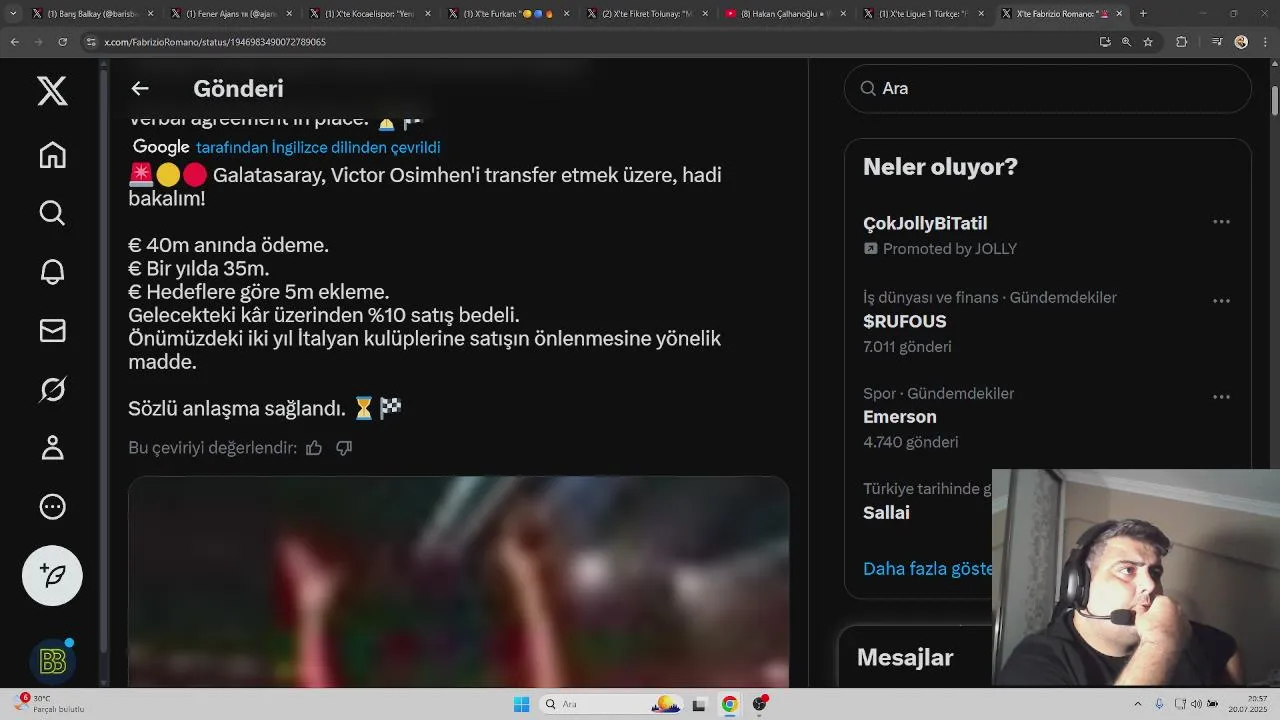1280x720 pixels.
Task: Go back with the Gönderi arrow
Action: pyautogui.click(x=140, y=88)
